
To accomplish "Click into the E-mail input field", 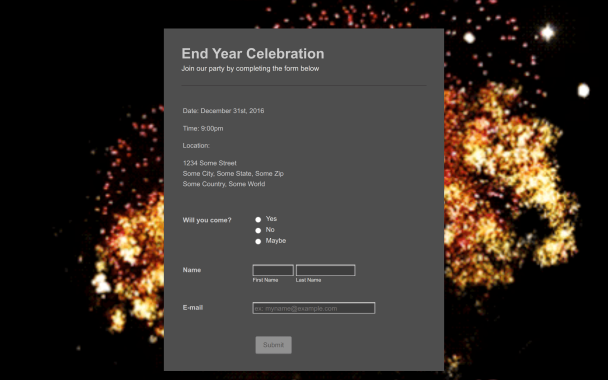I will click(x=314, y=308).
